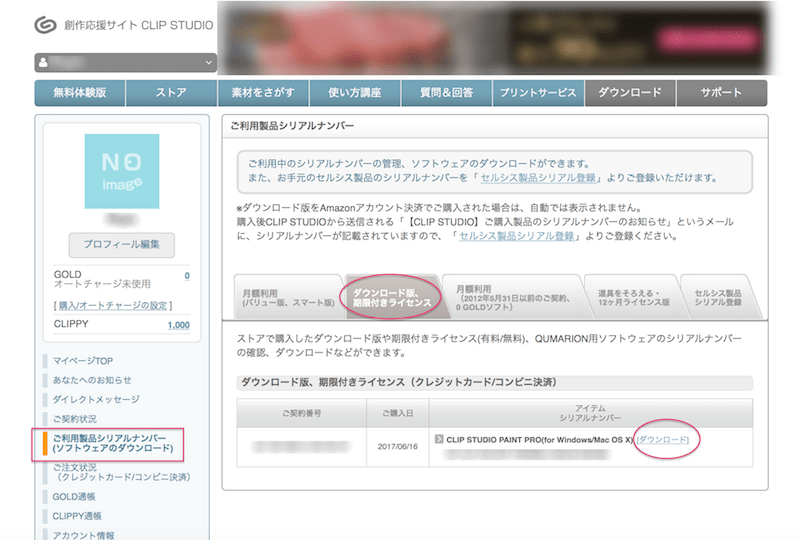This screenshot has width=800, height=540.
Task: Open ご契約状況 in sidebar
Action: click(x=74, y=419)
